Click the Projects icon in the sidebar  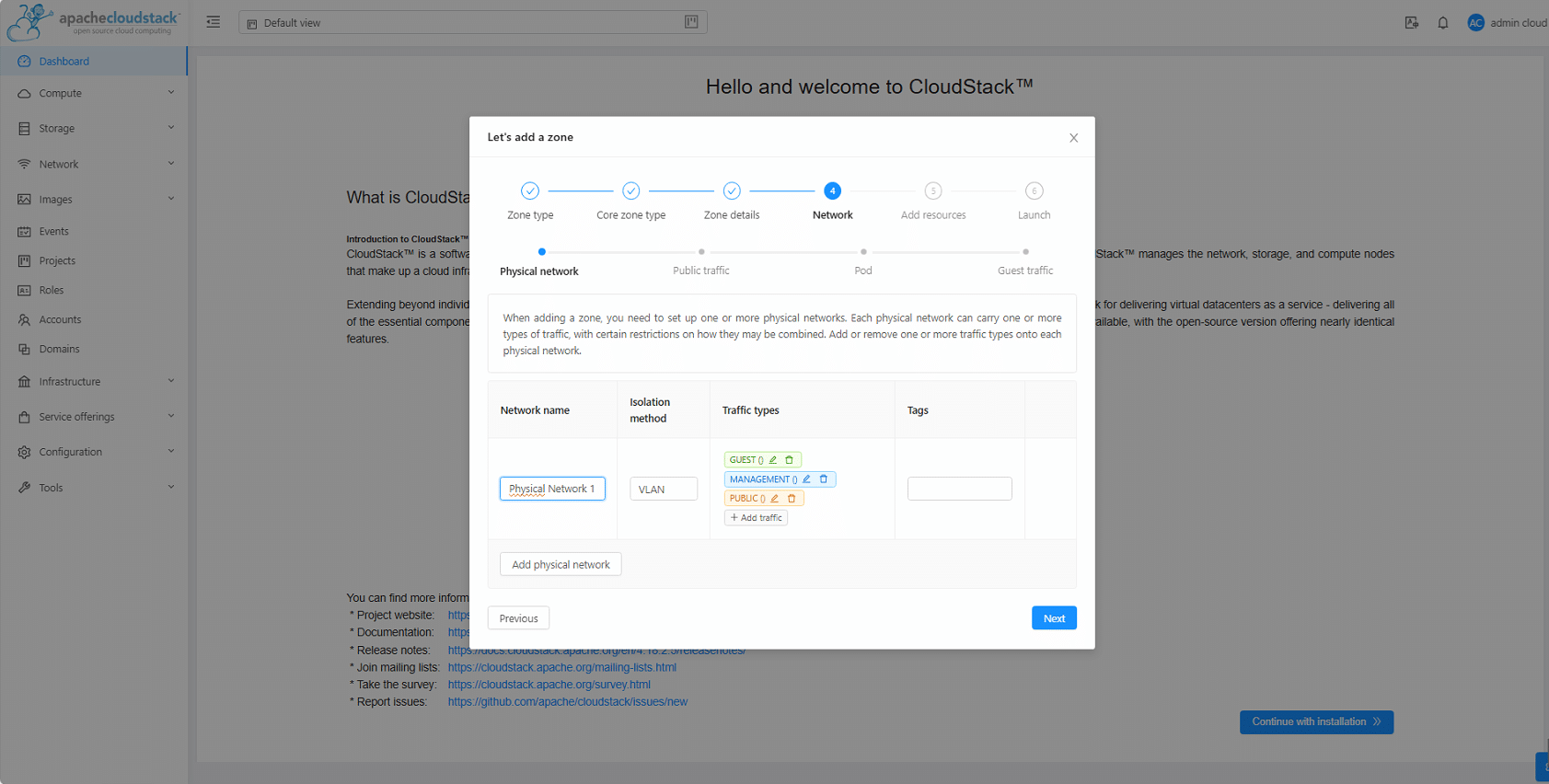click(24, 261)
